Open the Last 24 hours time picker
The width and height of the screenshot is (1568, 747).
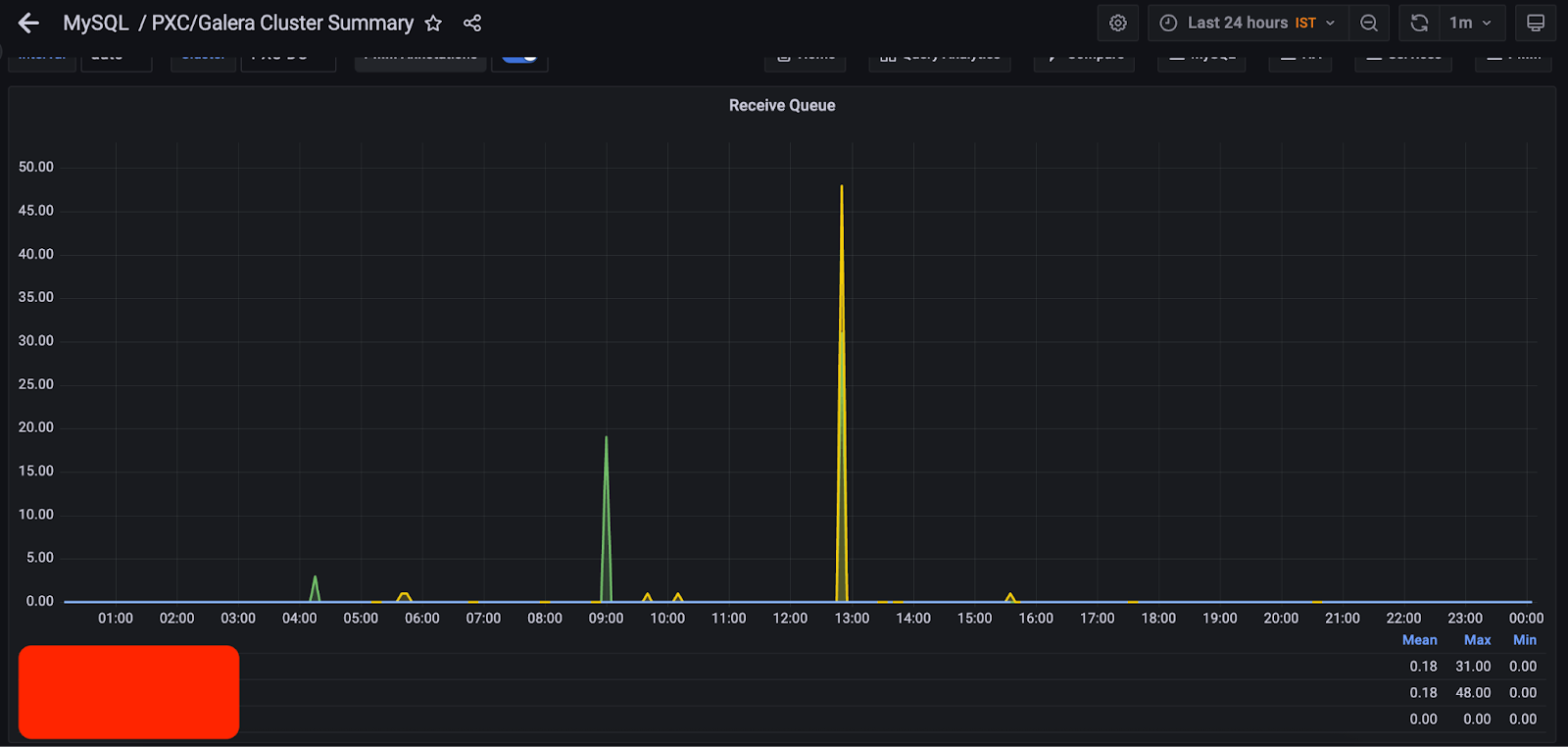coord(1249,23)
